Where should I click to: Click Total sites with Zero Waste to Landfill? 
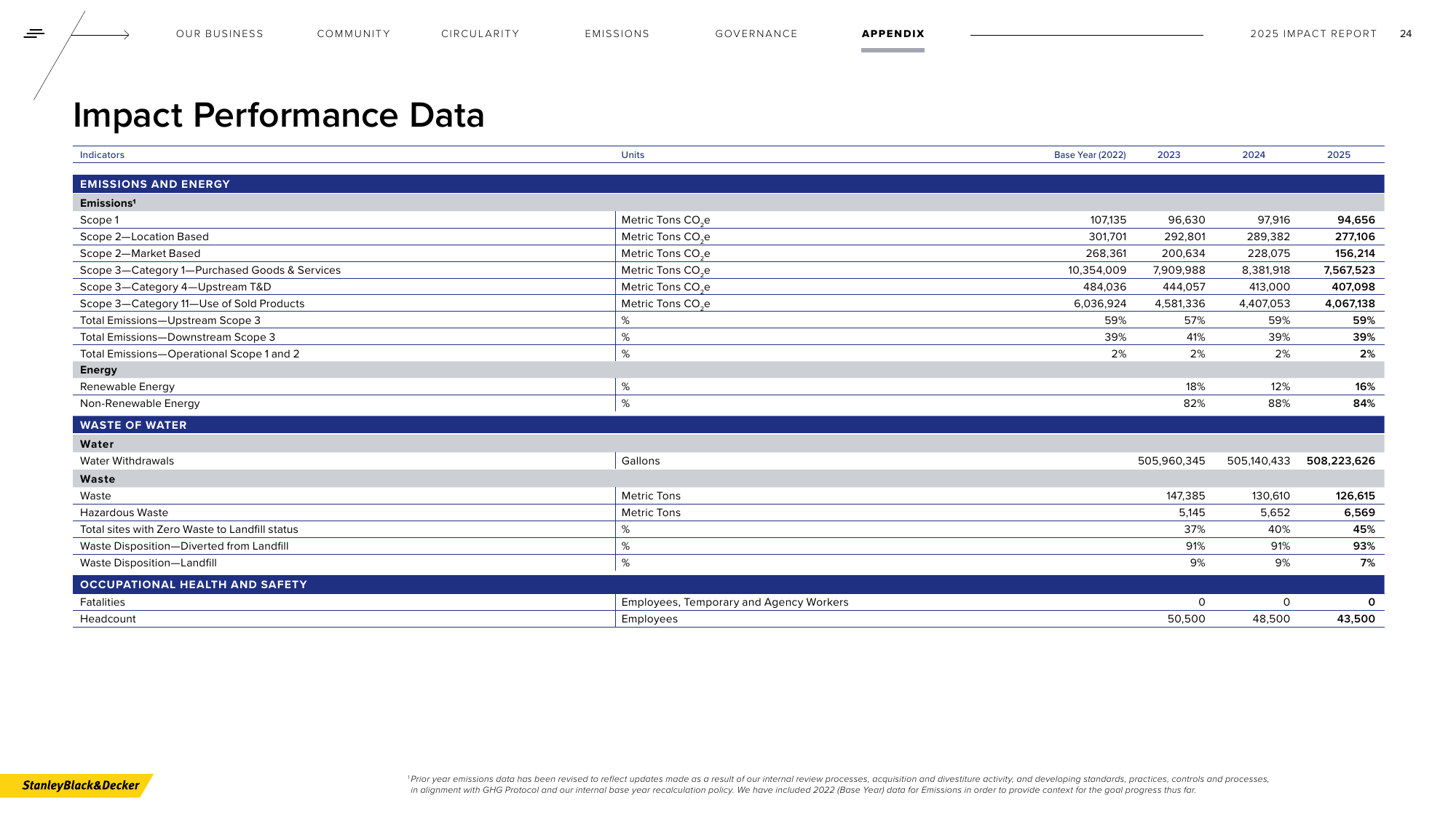(x=189, y=529)
